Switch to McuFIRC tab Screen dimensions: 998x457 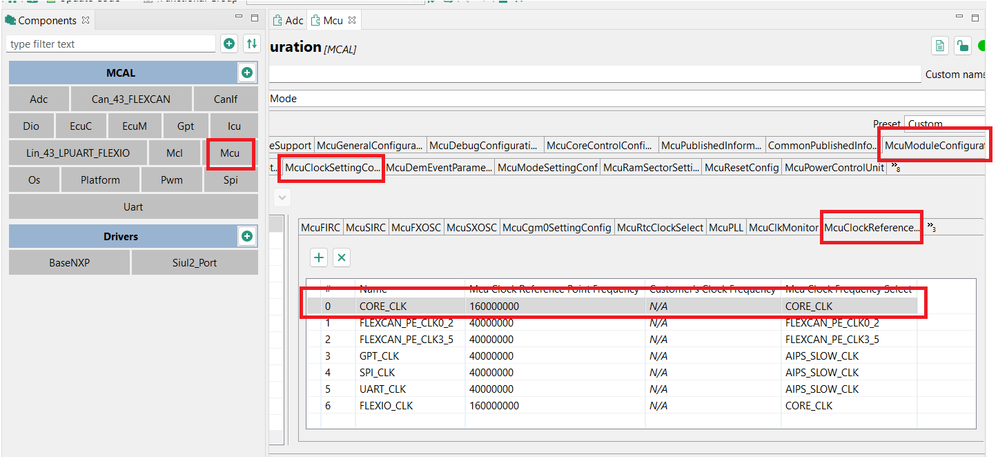coord(321,227)
